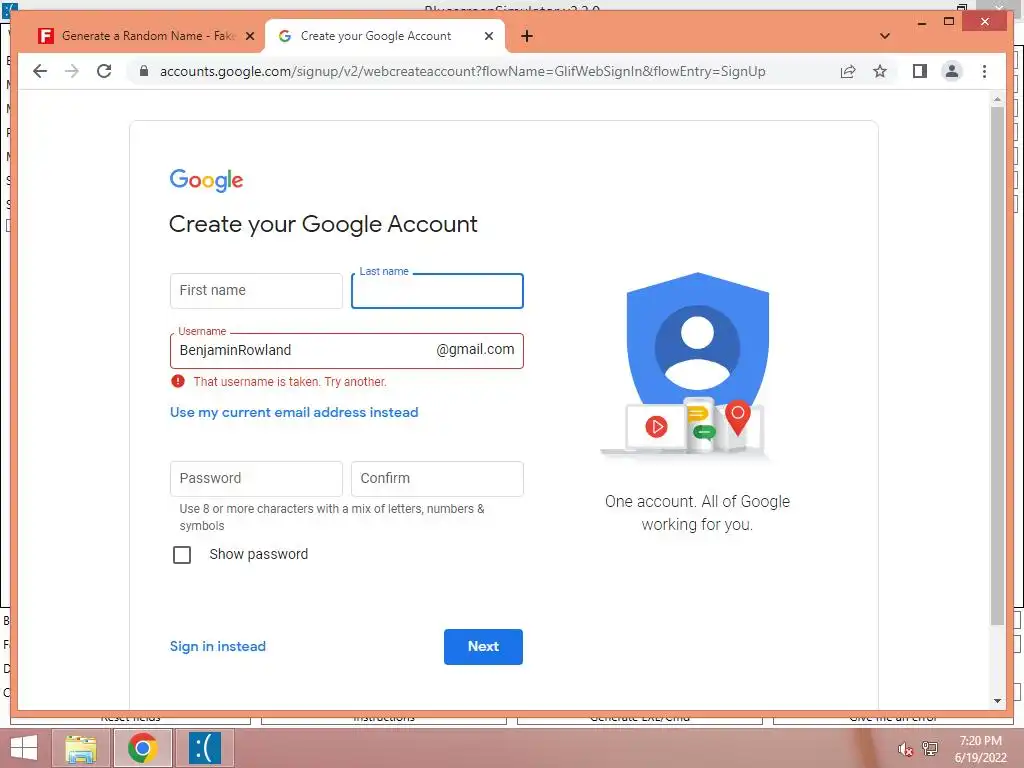Screen dimensions: 1024x768
Task: Open the Windows Start button
Action: pyautogui.click(x=24, y=748)
